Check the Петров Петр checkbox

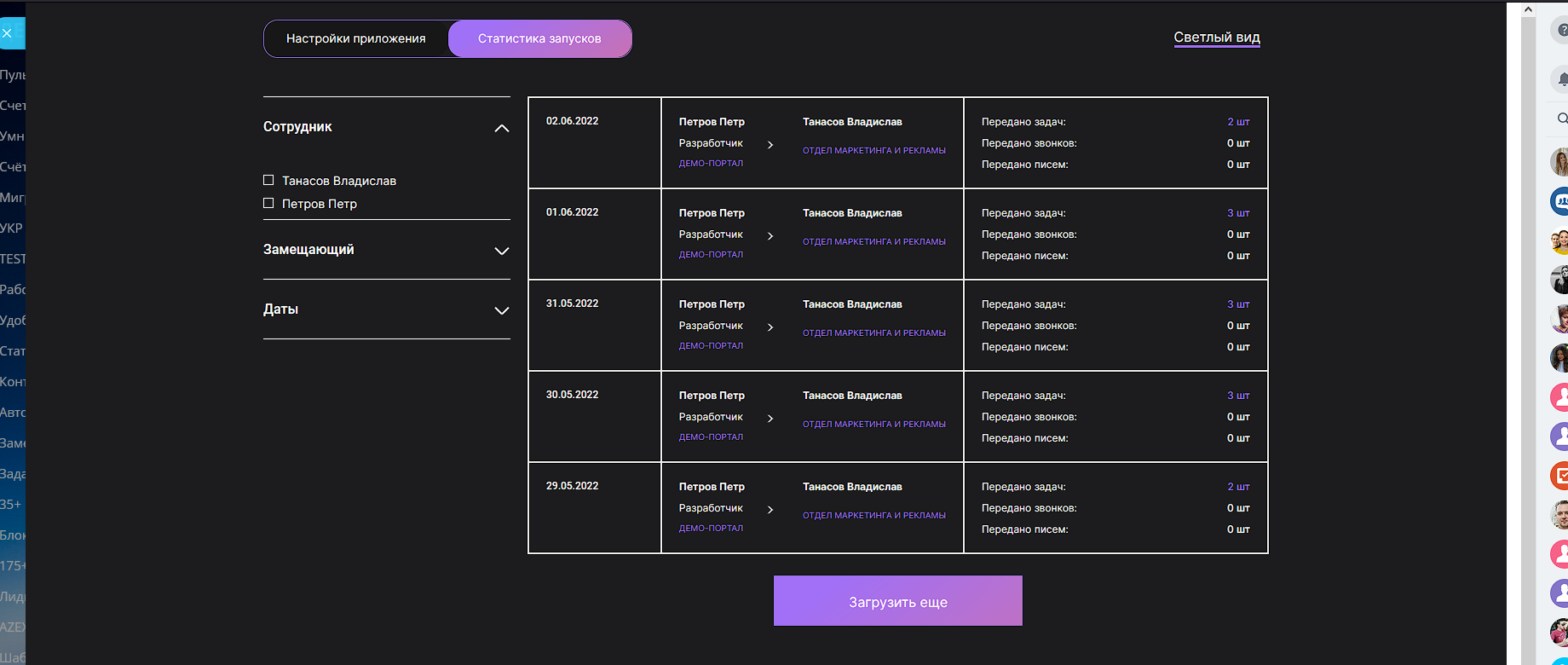point(268,203)
